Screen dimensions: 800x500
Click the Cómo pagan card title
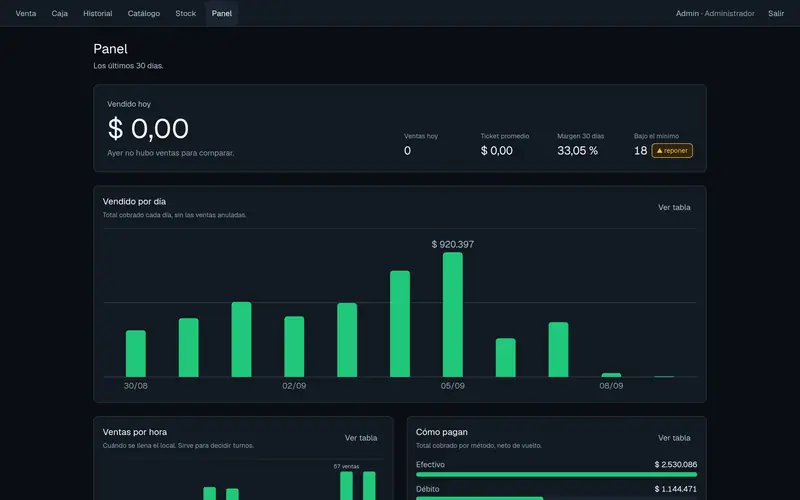pos(441,432)
